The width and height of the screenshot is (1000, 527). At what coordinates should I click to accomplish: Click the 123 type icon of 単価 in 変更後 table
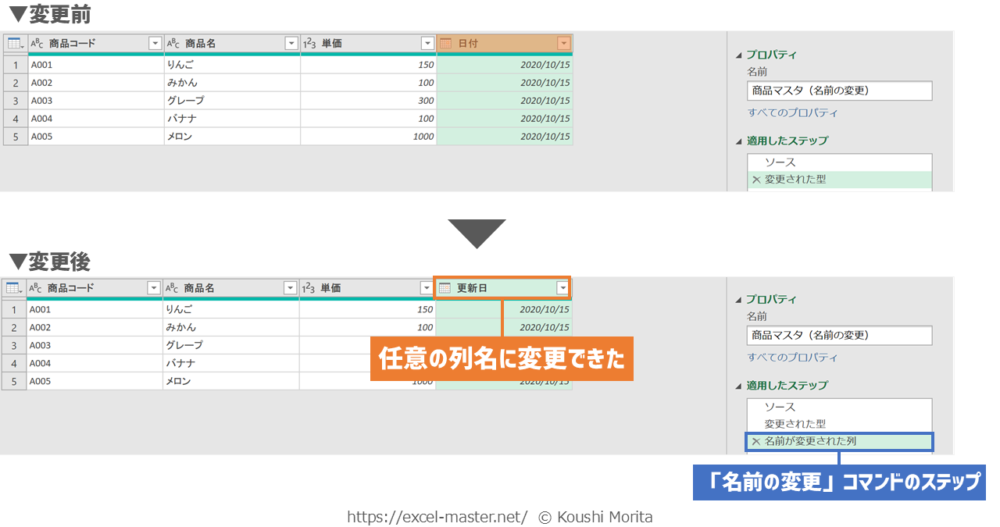pos(310,288)
